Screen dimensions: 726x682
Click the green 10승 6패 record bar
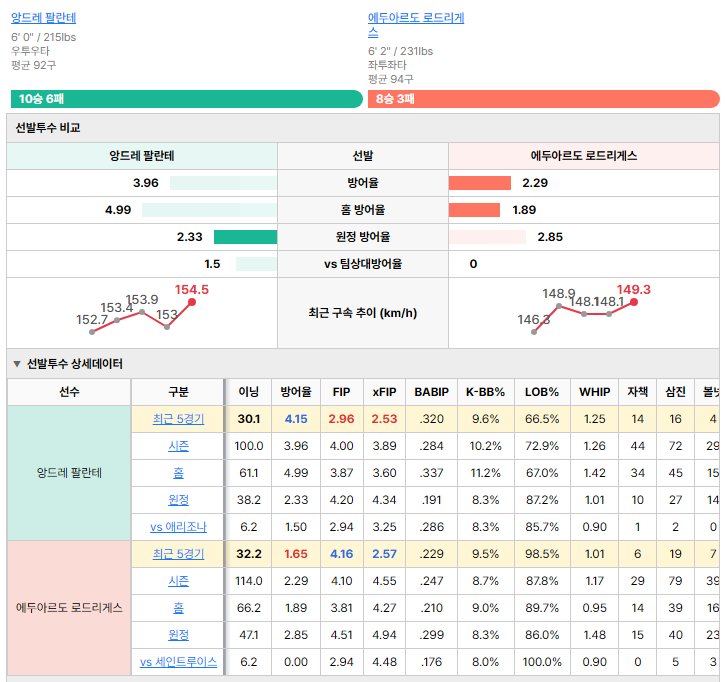[x=187, y=99]
